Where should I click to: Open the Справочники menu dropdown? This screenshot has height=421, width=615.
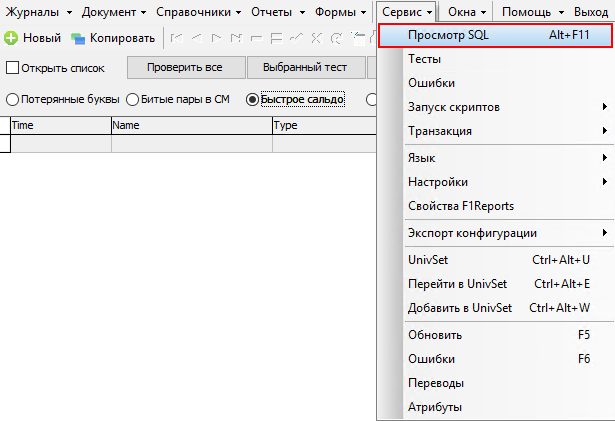coord(198,12)
